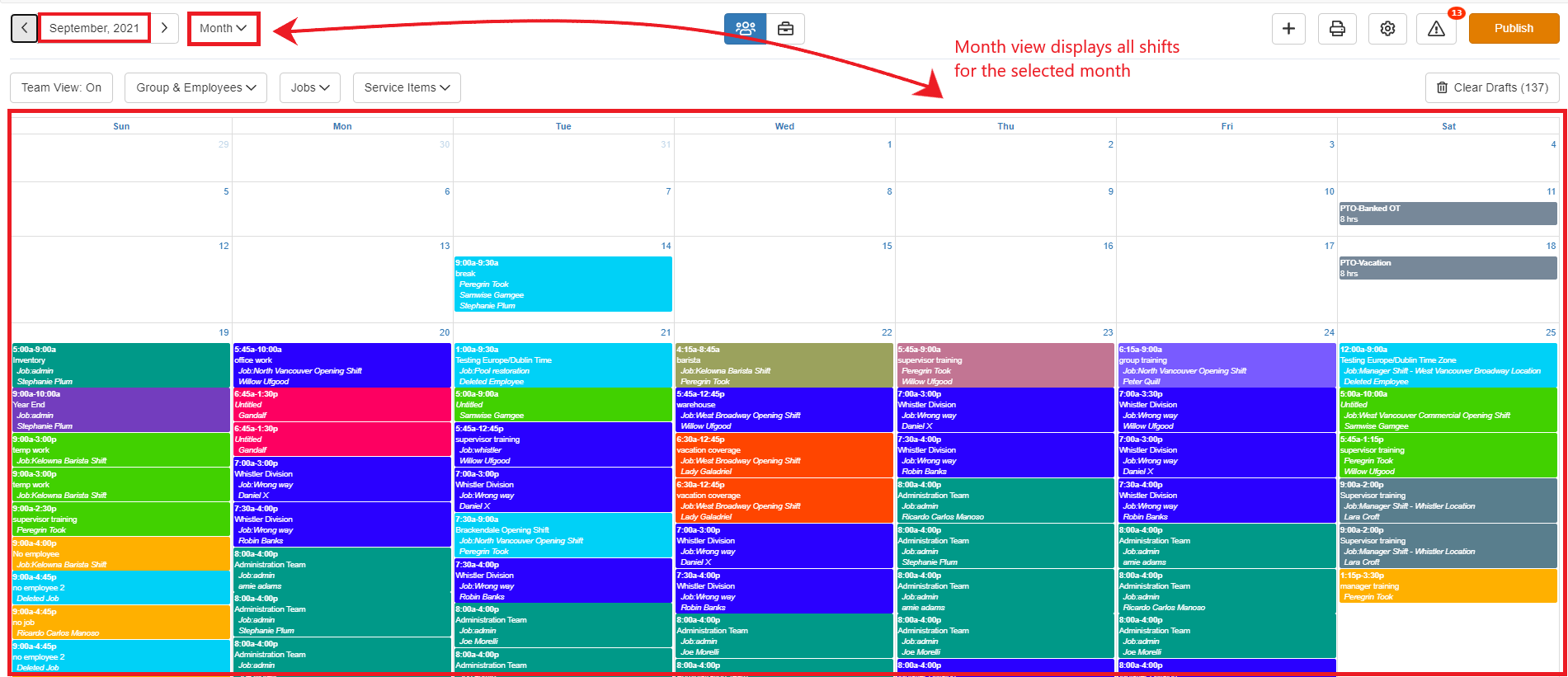The image size is (1568, 677).
Task: Open the 5:00a-10:00a Untitled shift on Saturday
Action: (1448, 410)
